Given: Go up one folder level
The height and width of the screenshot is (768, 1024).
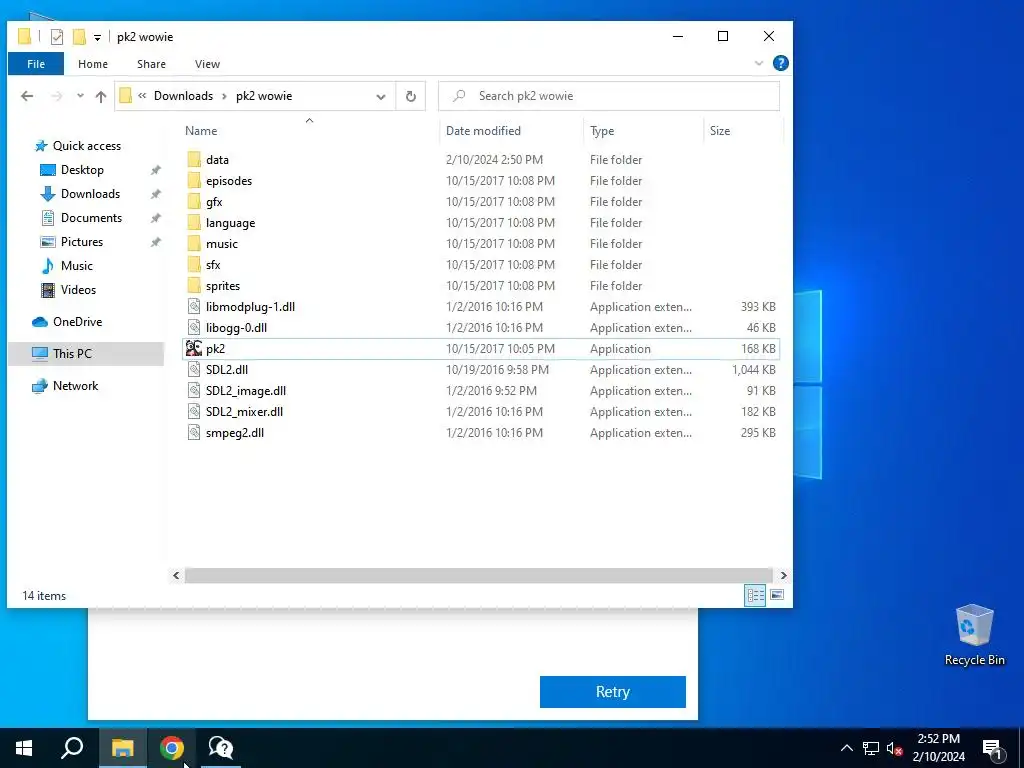Looking at the screenshot, I should 101,96.
